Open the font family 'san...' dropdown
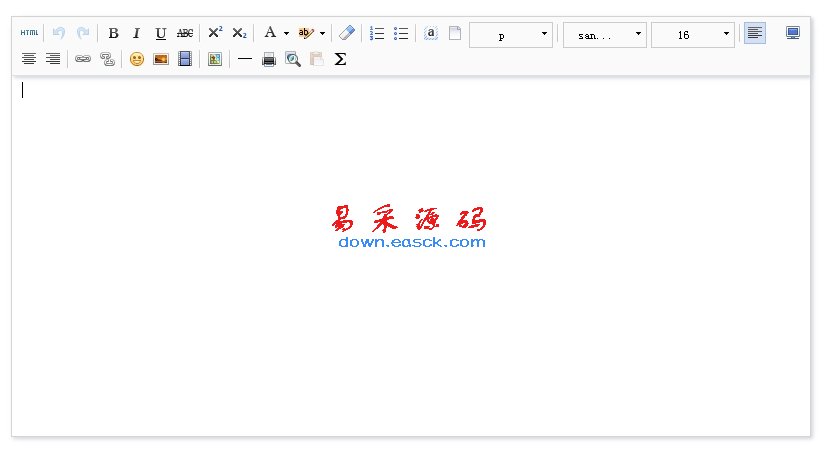The height and width of the screenshot is (460, 824). click(x=604, y=35)
